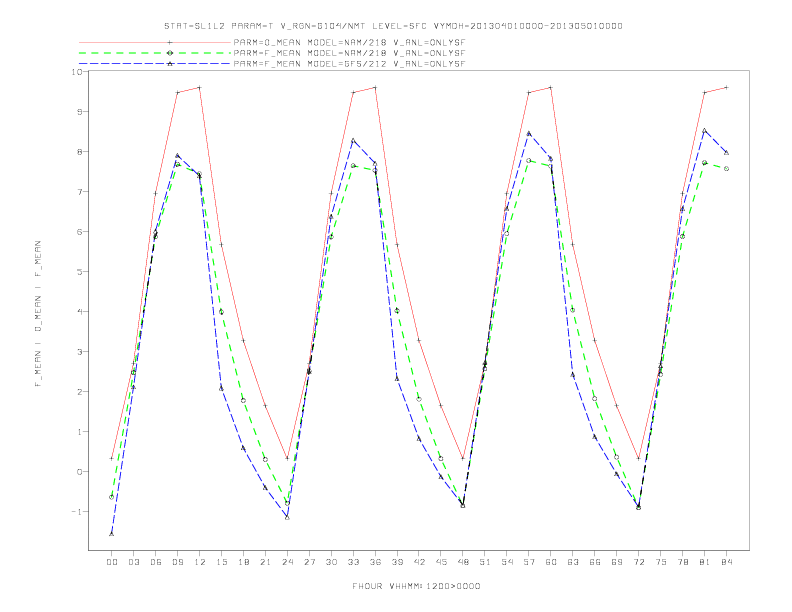This screenshot has height=612, width=792.
Task: Click the blue dashed legend line sample
Action: (x=155, y=64)
